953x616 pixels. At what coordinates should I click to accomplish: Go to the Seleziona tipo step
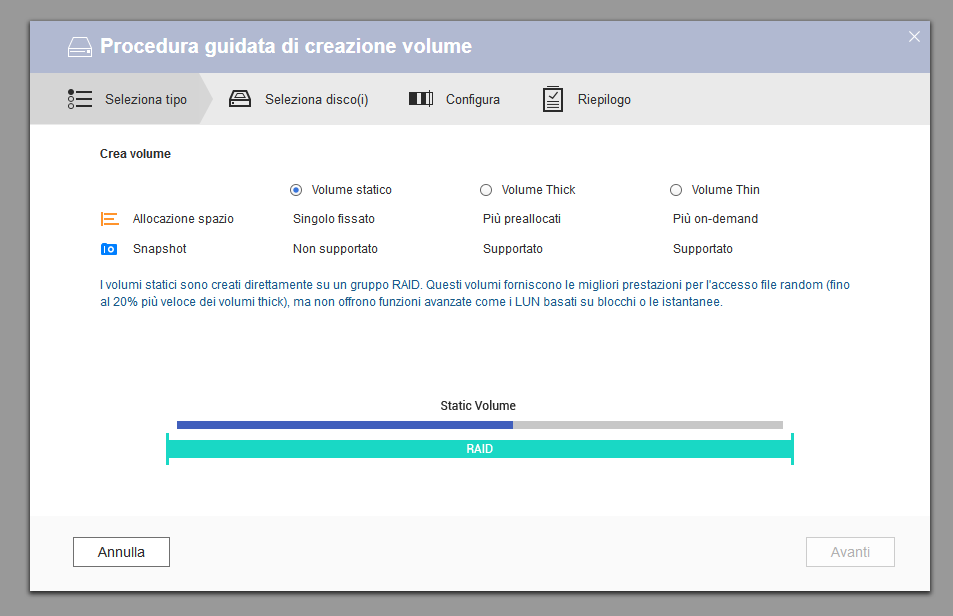click(x=146, y=100)
